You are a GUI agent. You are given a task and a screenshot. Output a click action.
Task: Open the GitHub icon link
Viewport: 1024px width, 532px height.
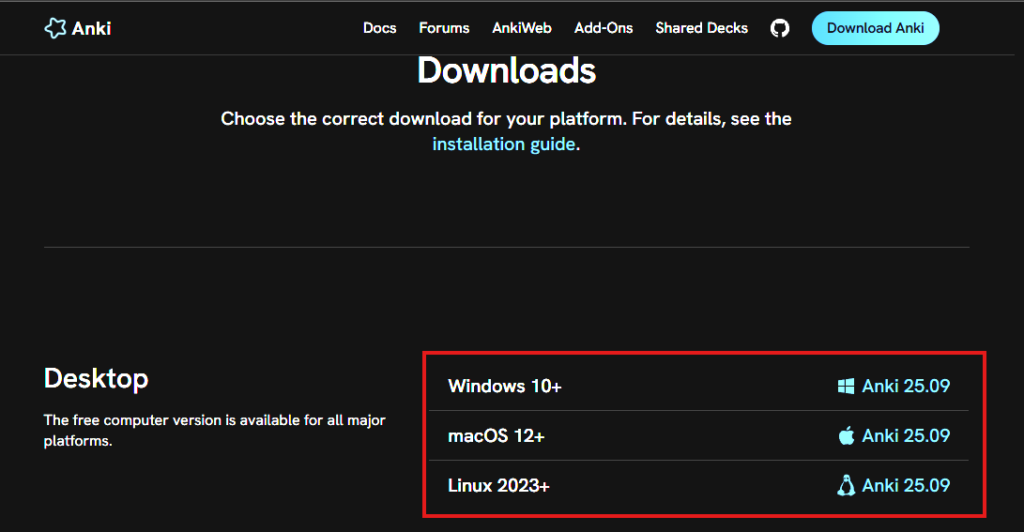[780, 28]
